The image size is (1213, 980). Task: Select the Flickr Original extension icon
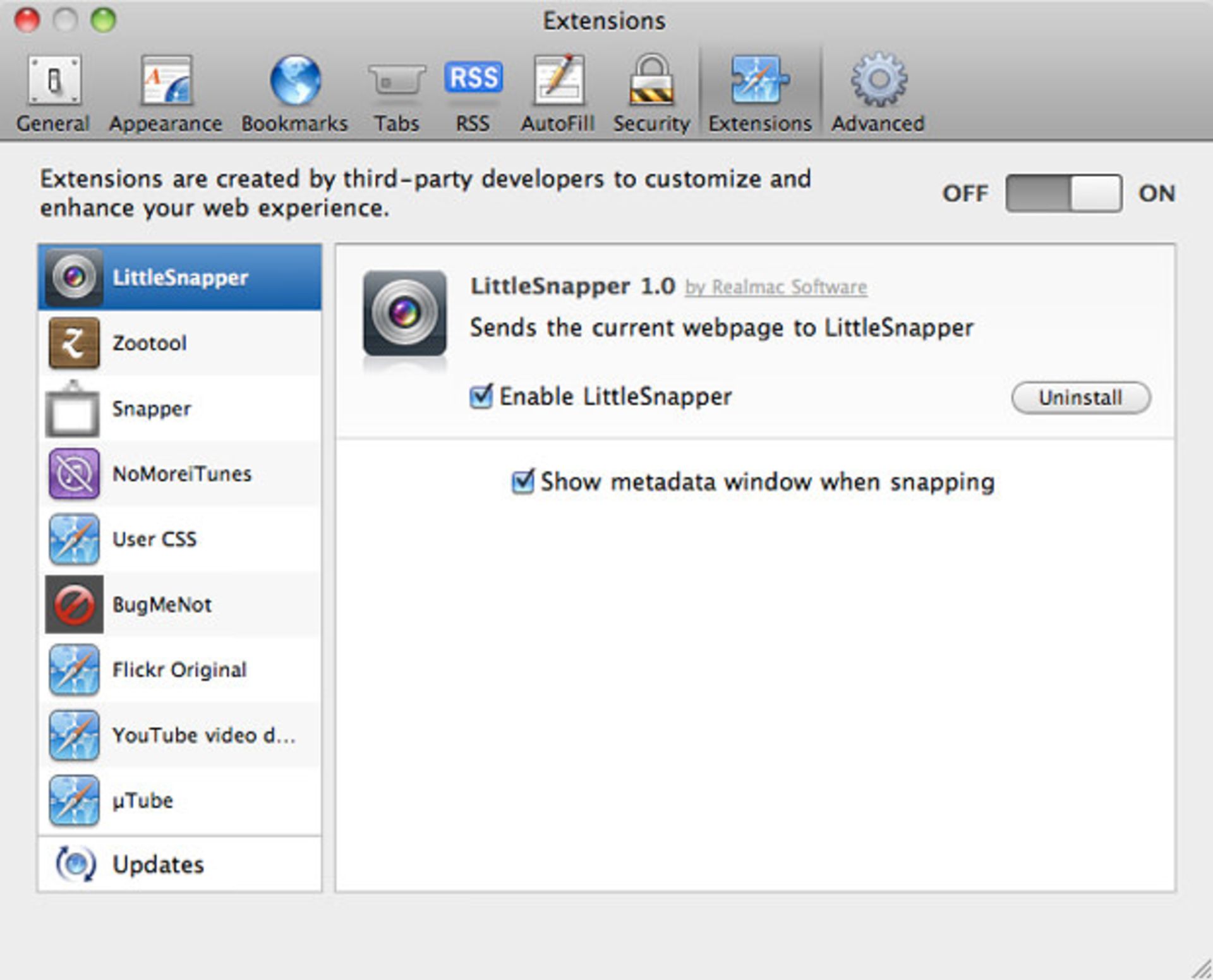click(x=76, y=669)
